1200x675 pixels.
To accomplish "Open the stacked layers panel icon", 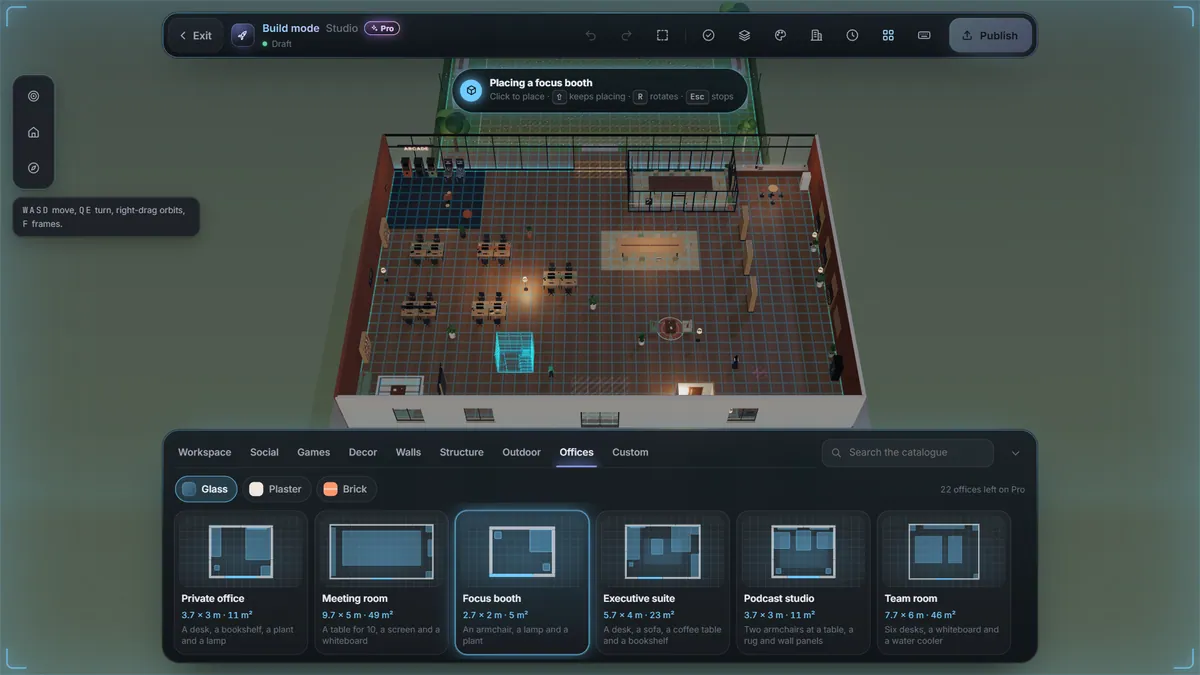I will 744,35.
